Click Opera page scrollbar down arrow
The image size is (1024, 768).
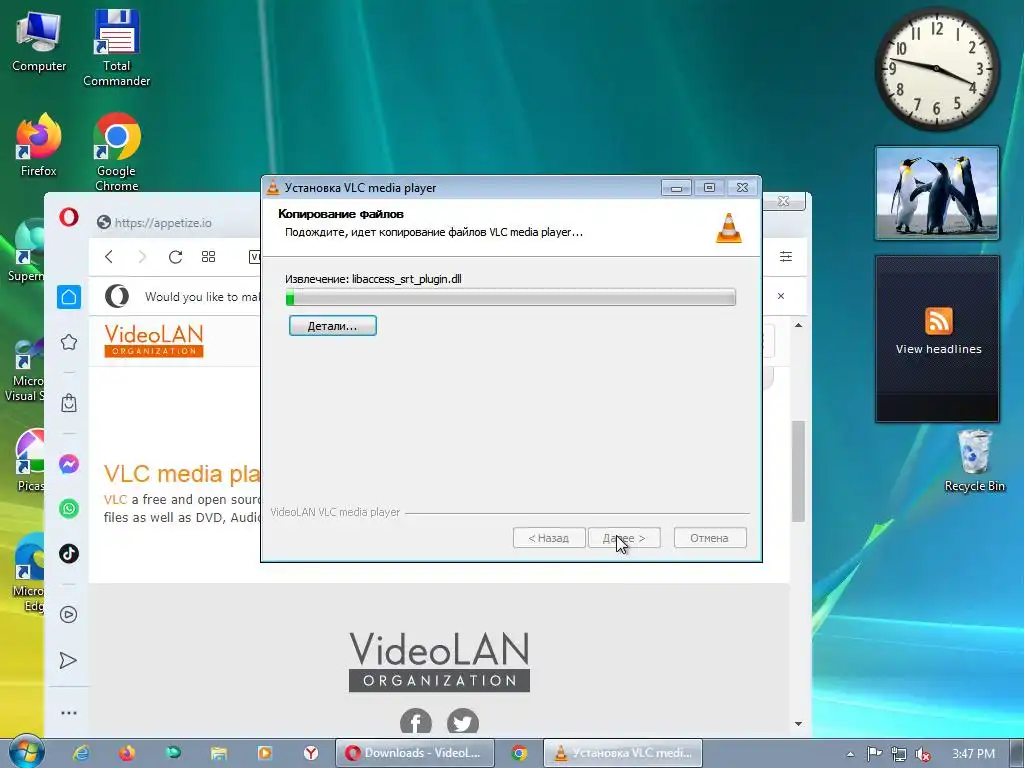[798, 724]
